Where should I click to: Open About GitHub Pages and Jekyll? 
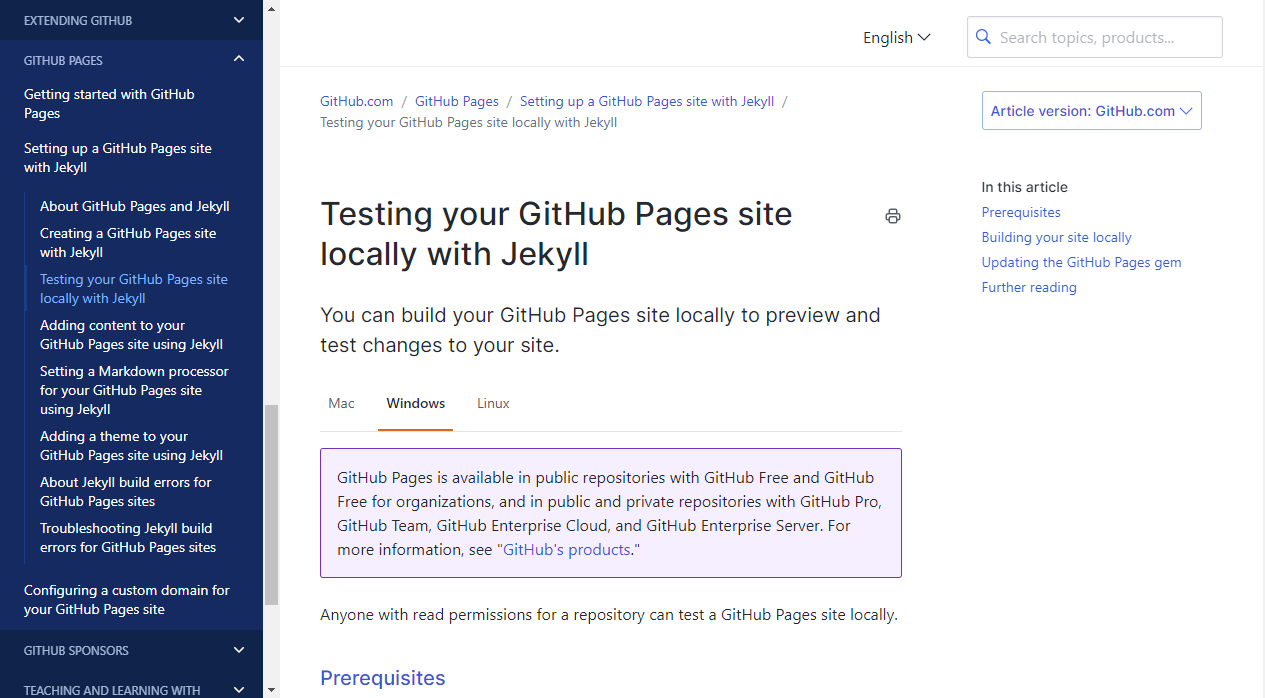point(135,206)
